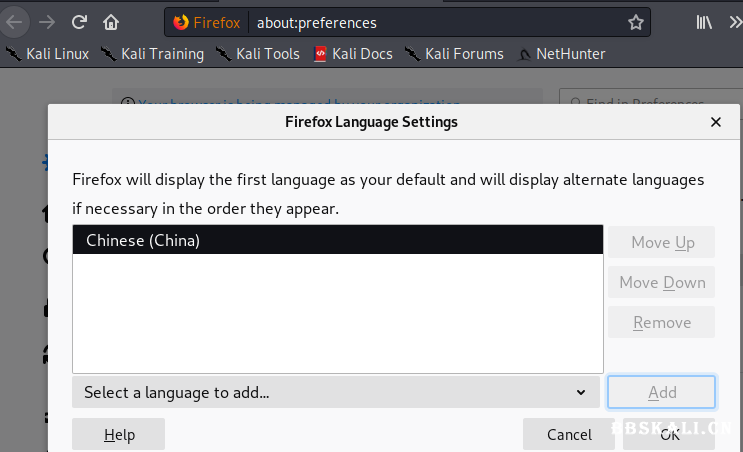Bookmark this page with star icon
The width and height of the screenshot is (743, 452).
(x=636, y=22)
